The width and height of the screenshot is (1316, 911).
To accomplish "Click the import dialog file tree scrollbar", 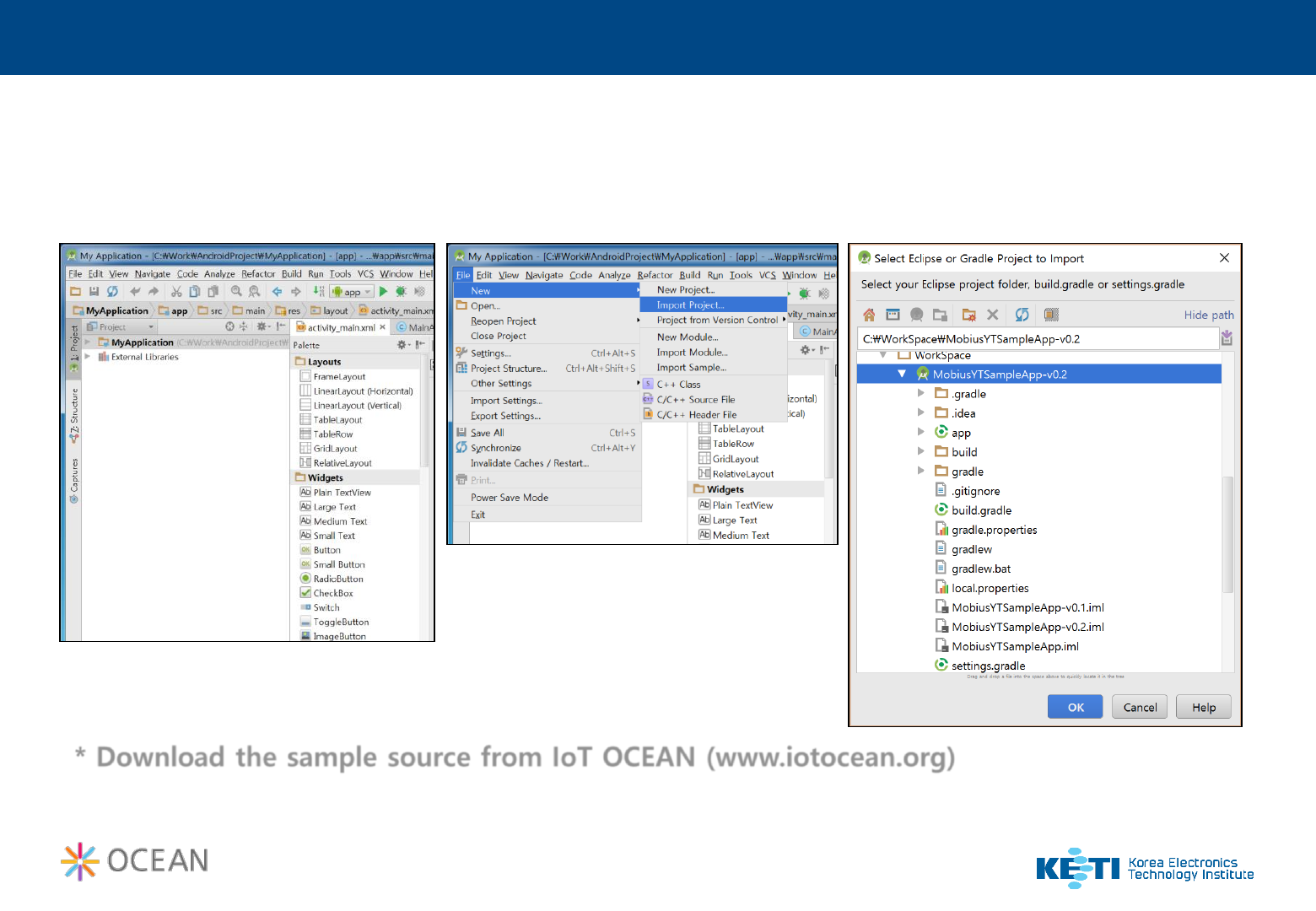I will pos(1227,534).
